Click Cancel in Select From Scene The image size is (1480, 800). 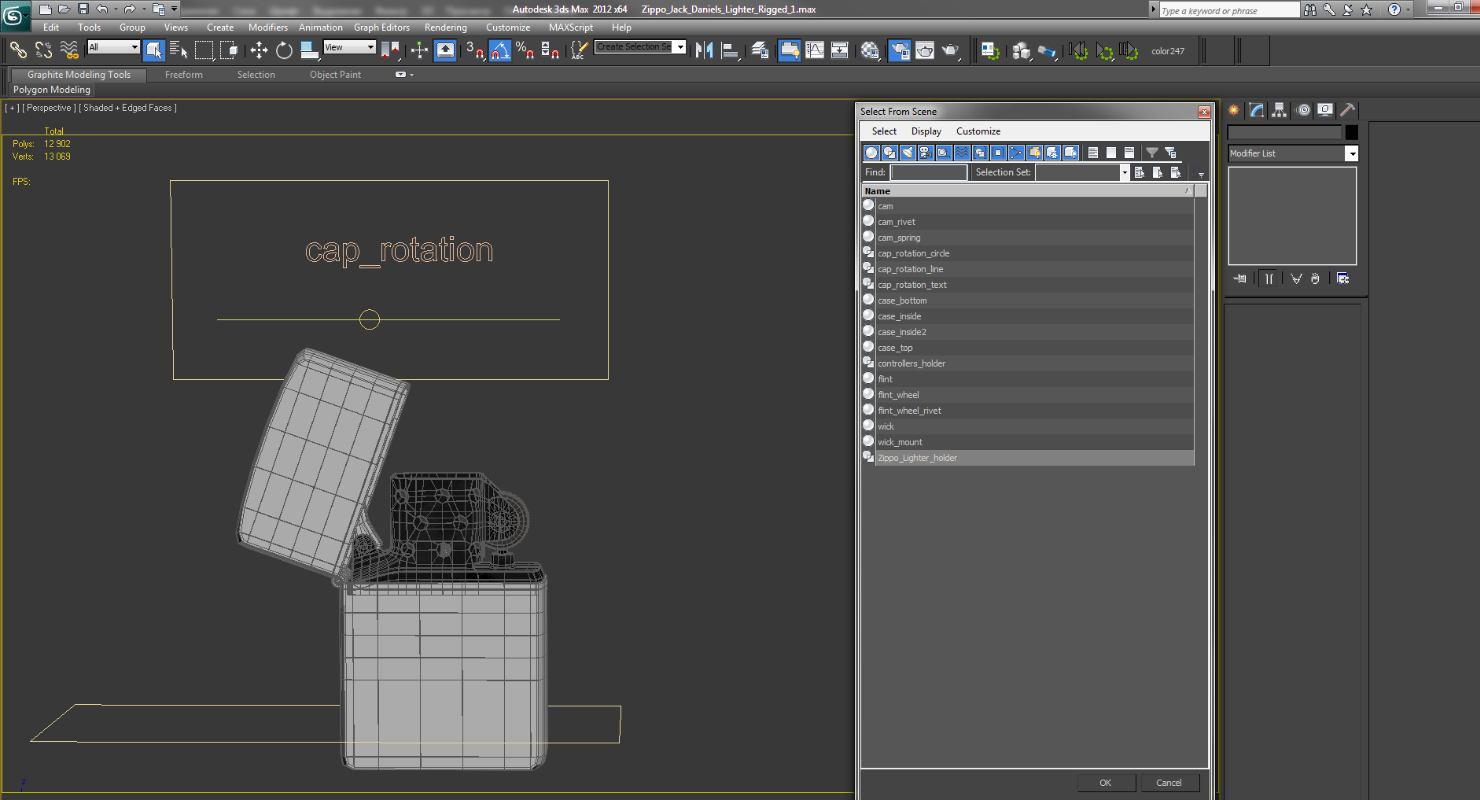(x=1168, y=783)
